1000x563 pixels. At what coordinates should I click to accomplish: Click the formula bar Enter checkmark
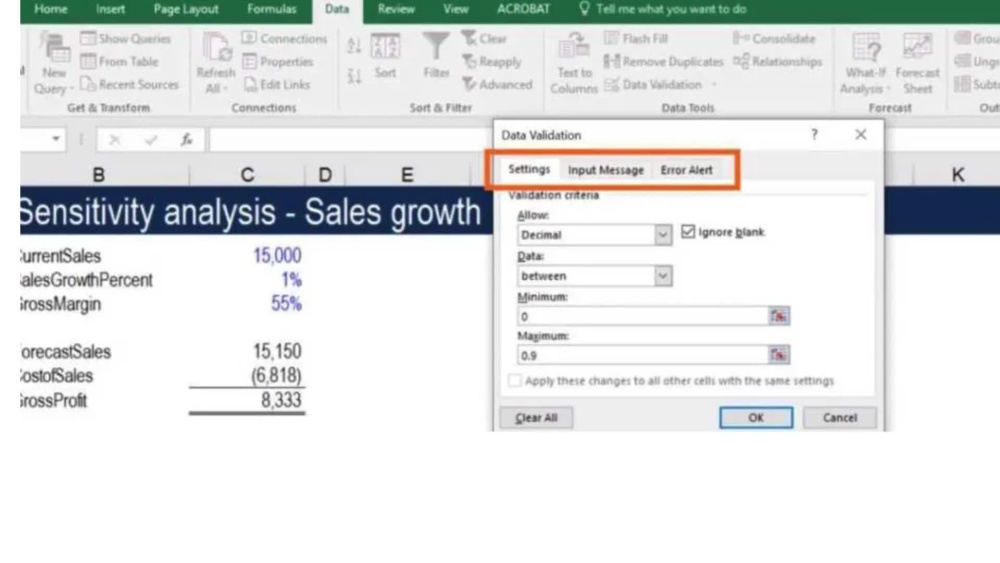151,140
